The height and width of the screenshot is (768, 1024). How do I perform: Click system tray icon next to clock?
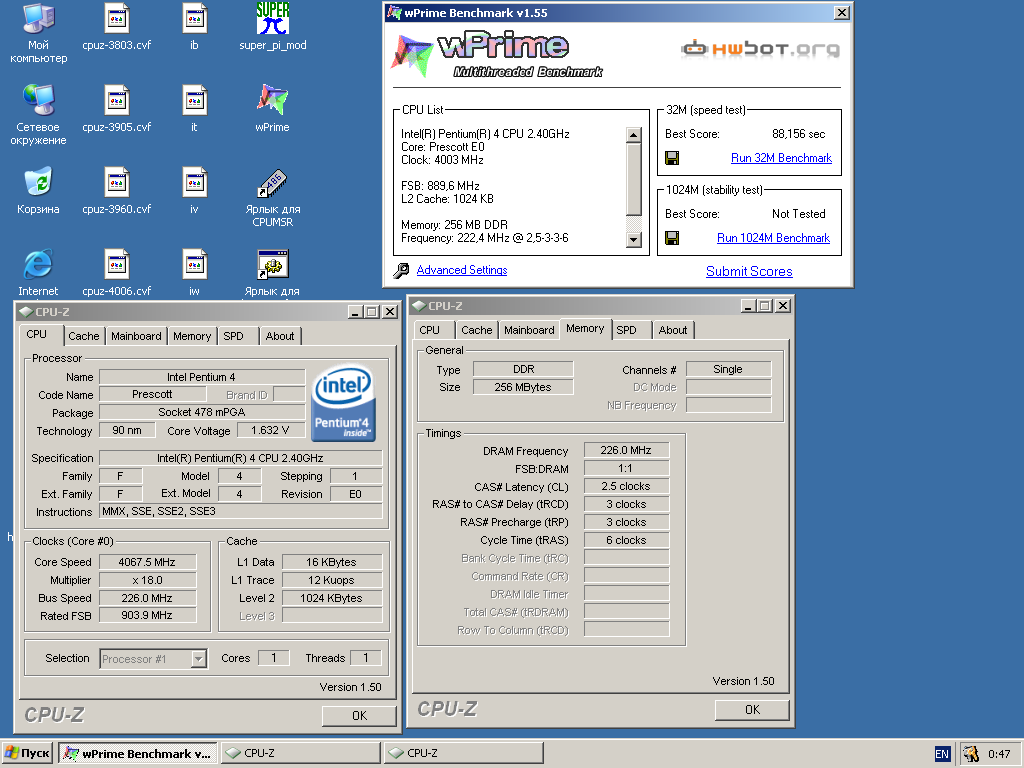[971, 754]
